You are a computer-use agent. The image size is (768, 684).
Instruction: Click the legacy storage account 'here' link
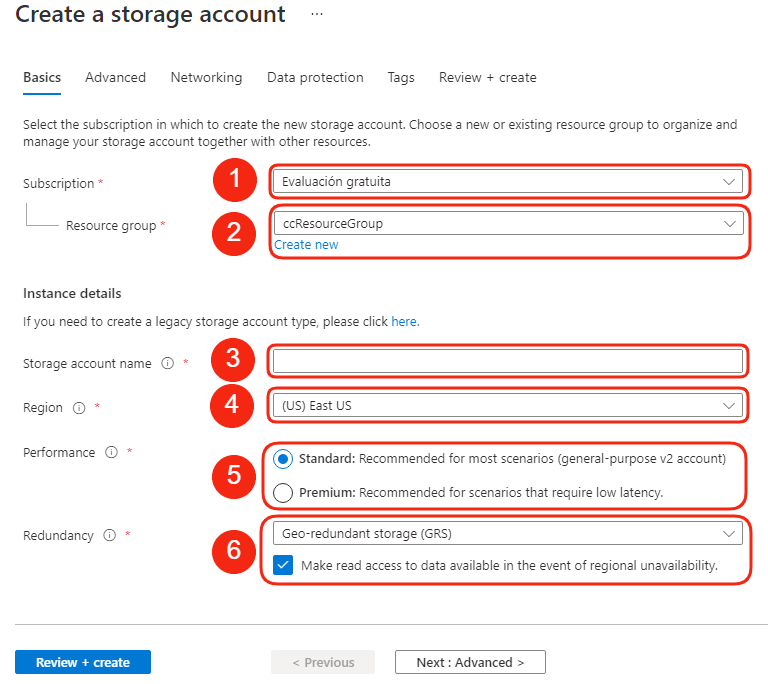pyautogui.click(x=405, y=321)
